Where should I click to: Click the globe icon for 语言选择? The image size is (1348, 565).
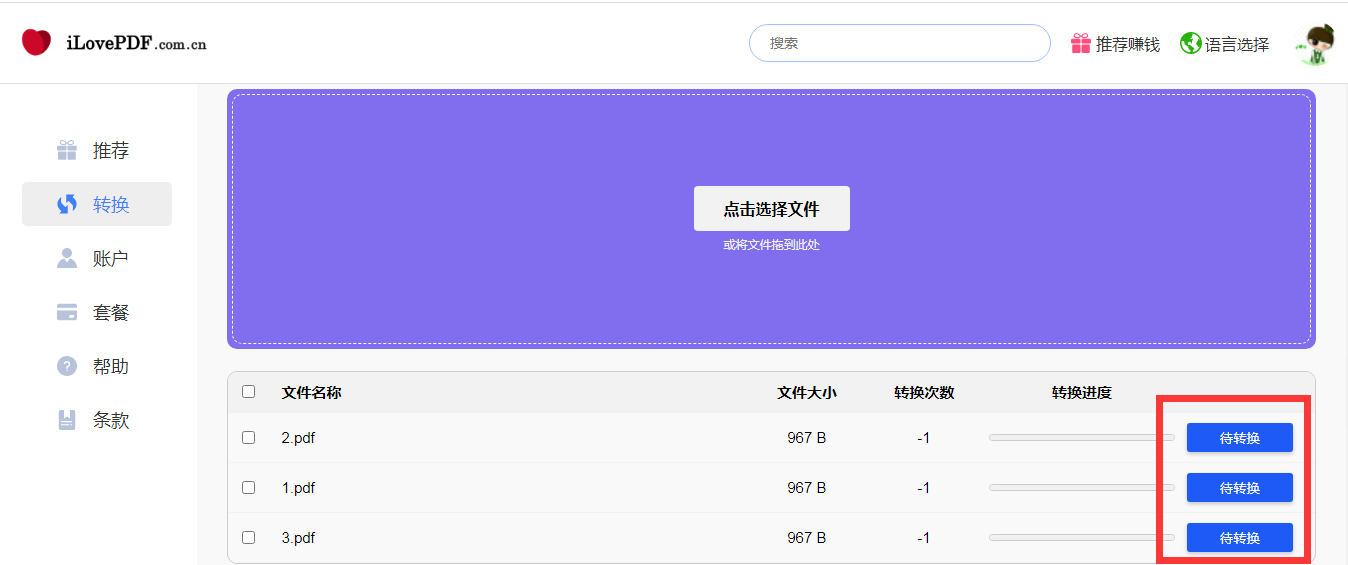click(1190, 44)
